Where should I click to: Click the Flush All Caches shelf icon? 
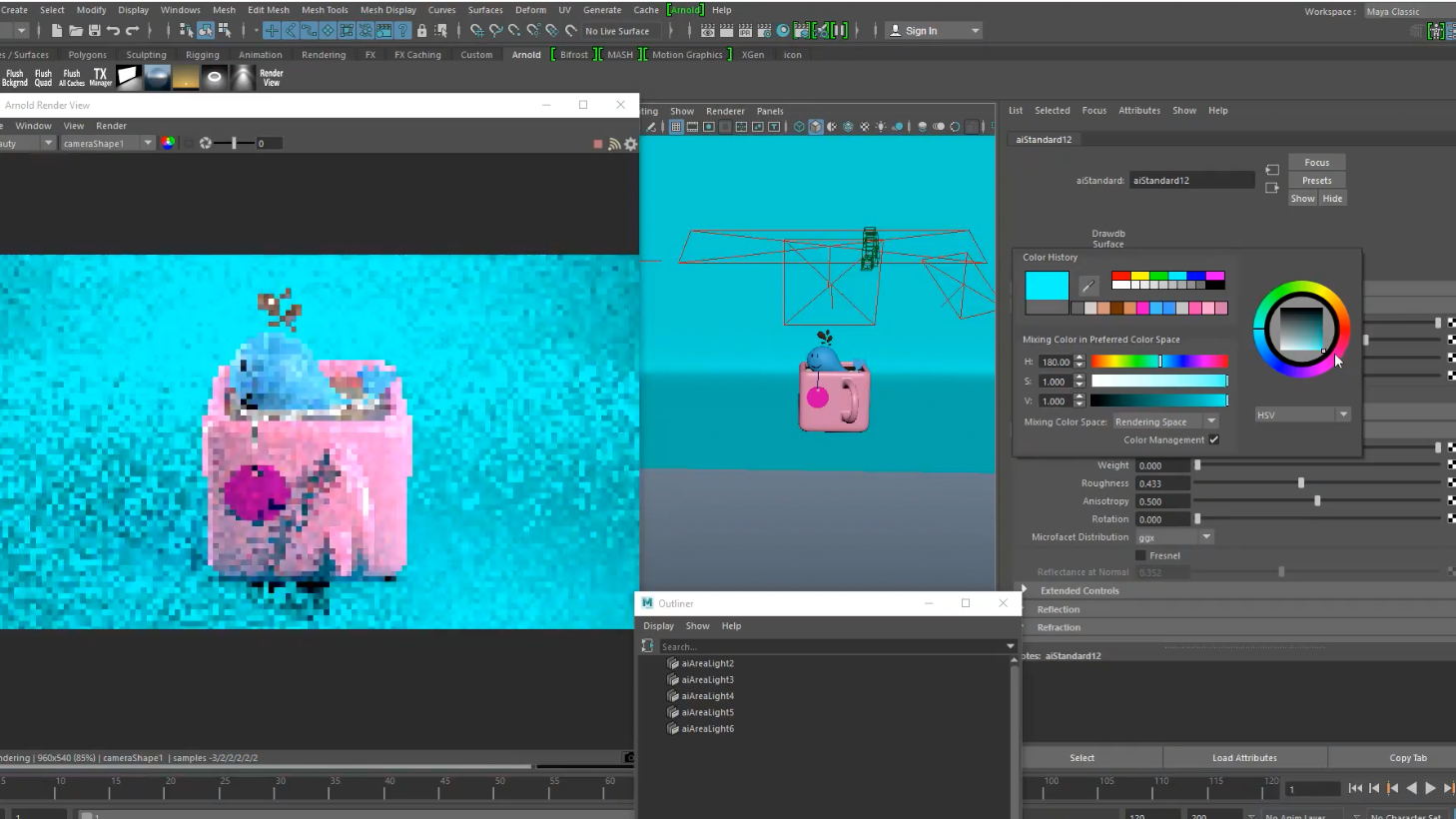[x=71, y=77]
